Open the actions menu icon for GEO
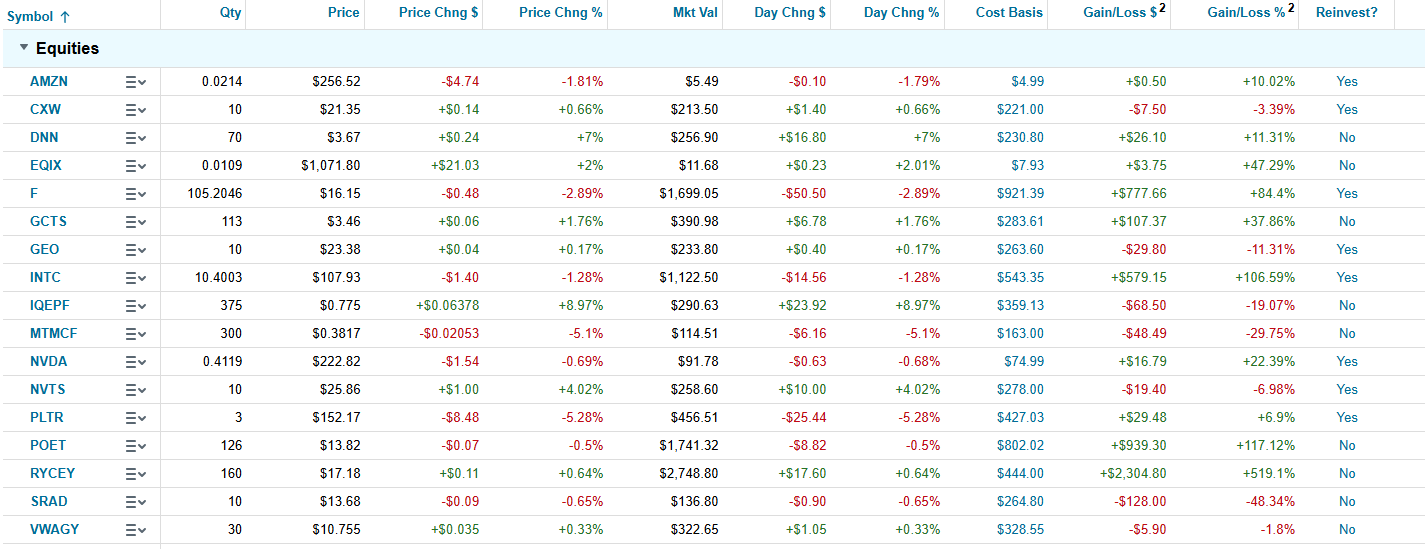 pos(136,250)
